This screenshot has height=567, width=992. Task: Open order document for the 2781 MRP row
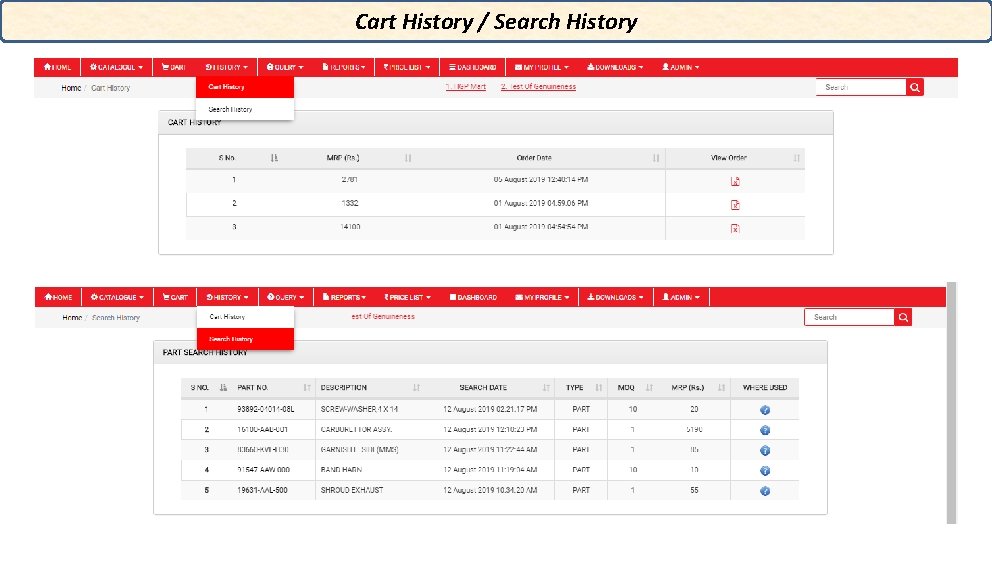tap(735, 182)
